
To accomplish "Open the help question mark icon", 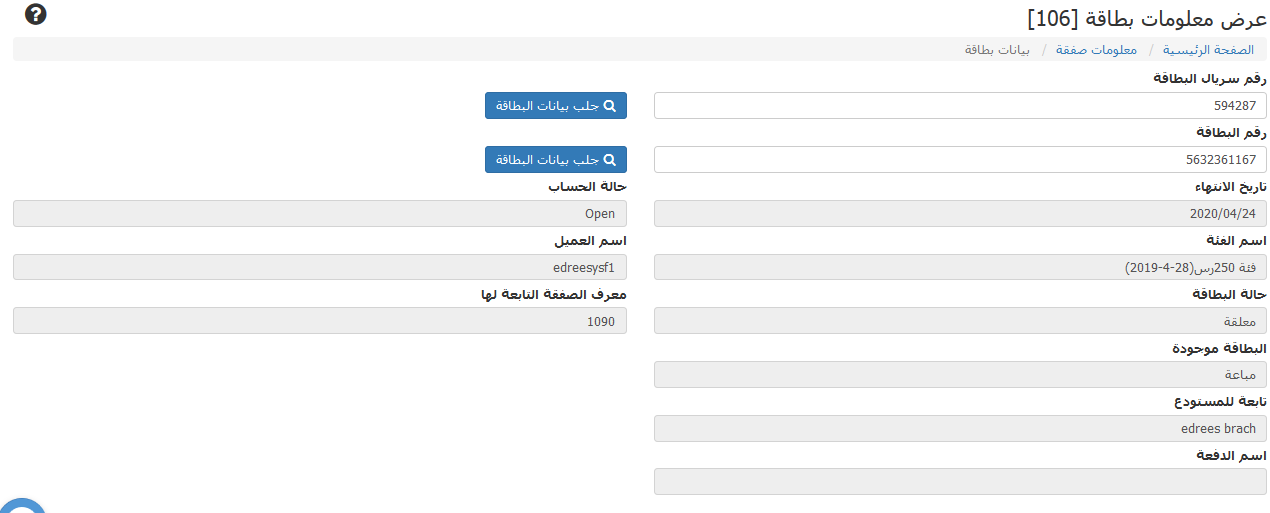I will pyautogui.click(x=35, y=14).
